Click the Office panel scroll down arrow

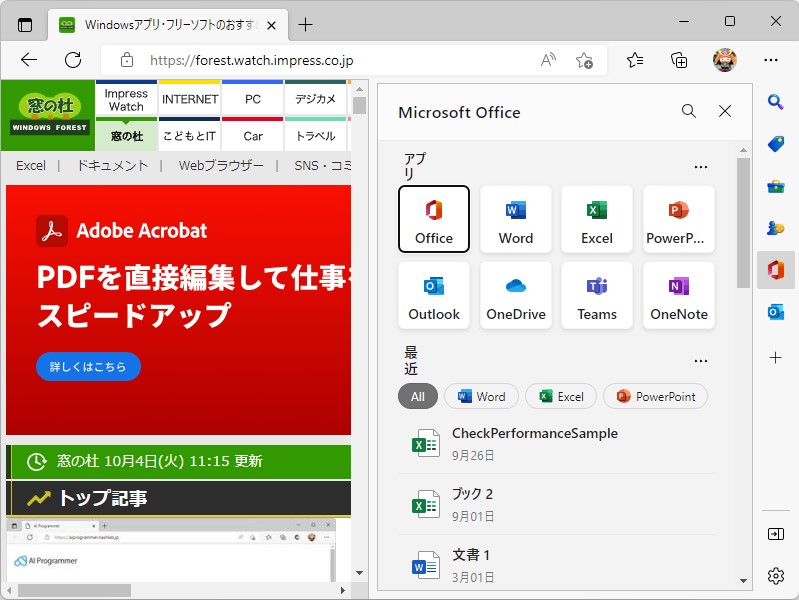point(743,581)
